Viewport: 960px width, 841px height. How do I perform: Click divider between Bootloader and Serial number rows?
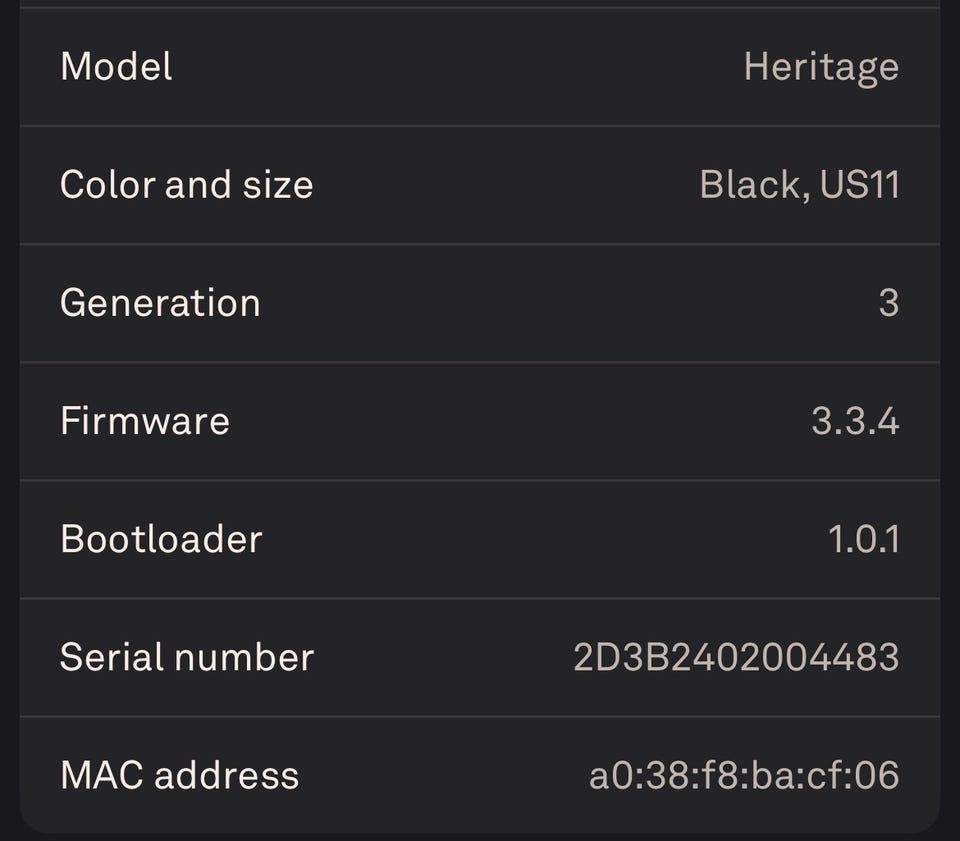pyautogui.click(x=480, y=598)
